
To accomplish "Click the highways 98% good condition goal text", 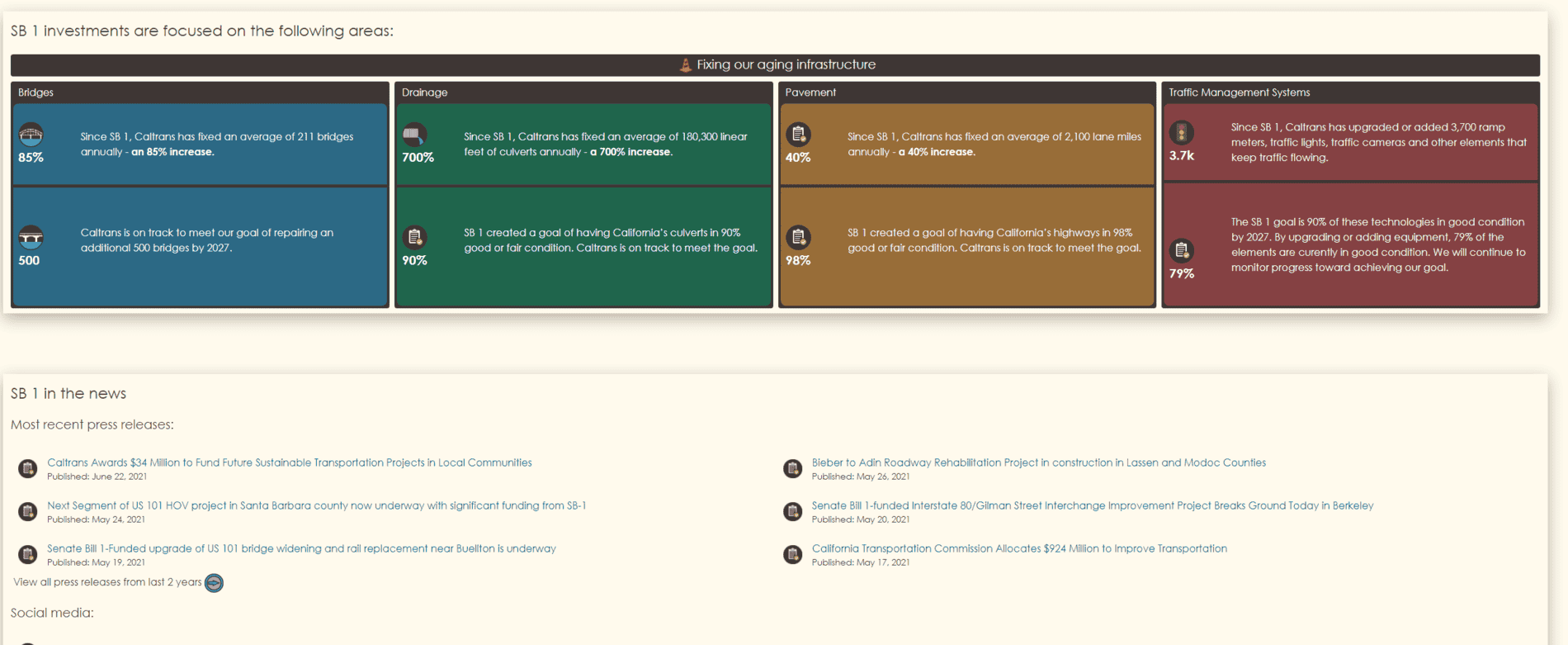I will coord(994,240).
